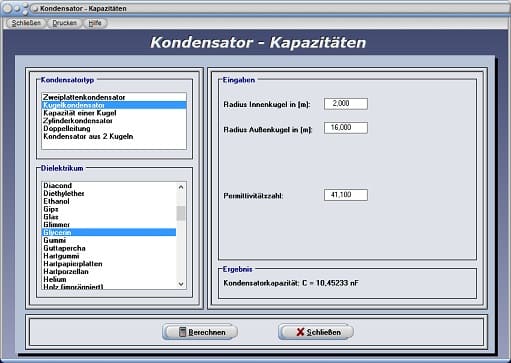Viewport: 511px width, 363px height.
Task: Choose Gummi dielectric
Action: coord(109,240)
